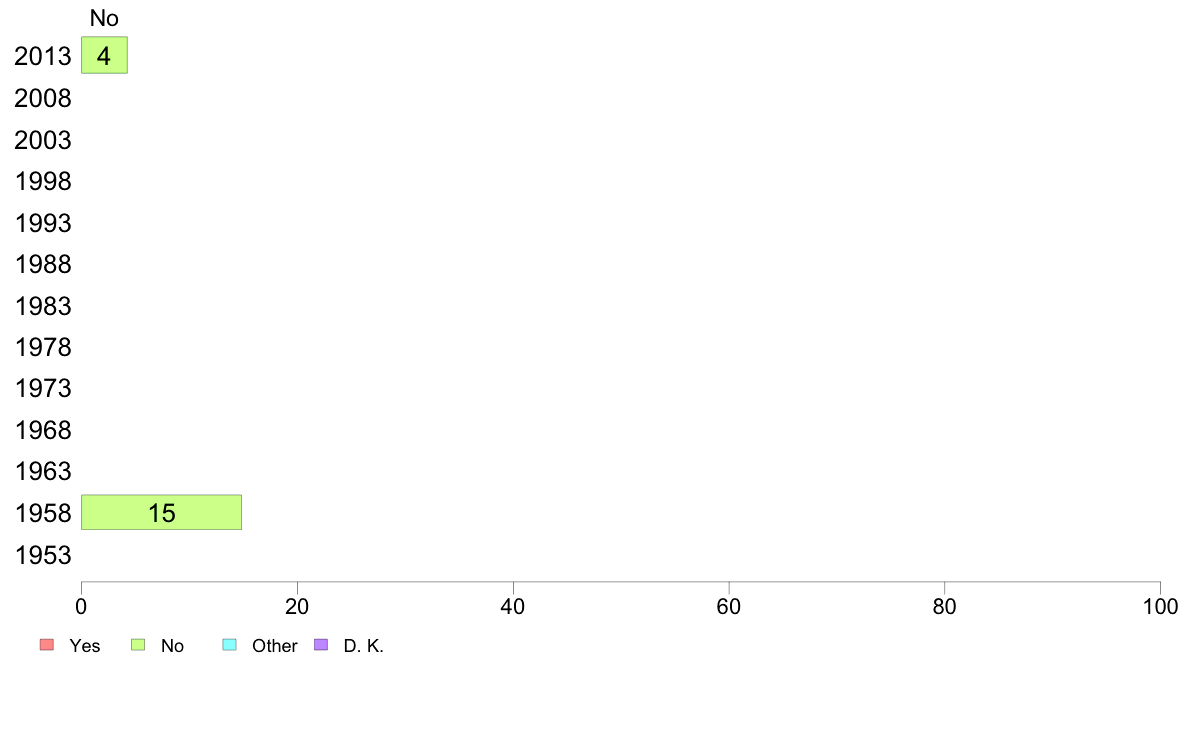The width and height of the screenshot is (1188, 736).
Task: Click the purple D. K. legend swatch
Action: (x=321, y=645)
